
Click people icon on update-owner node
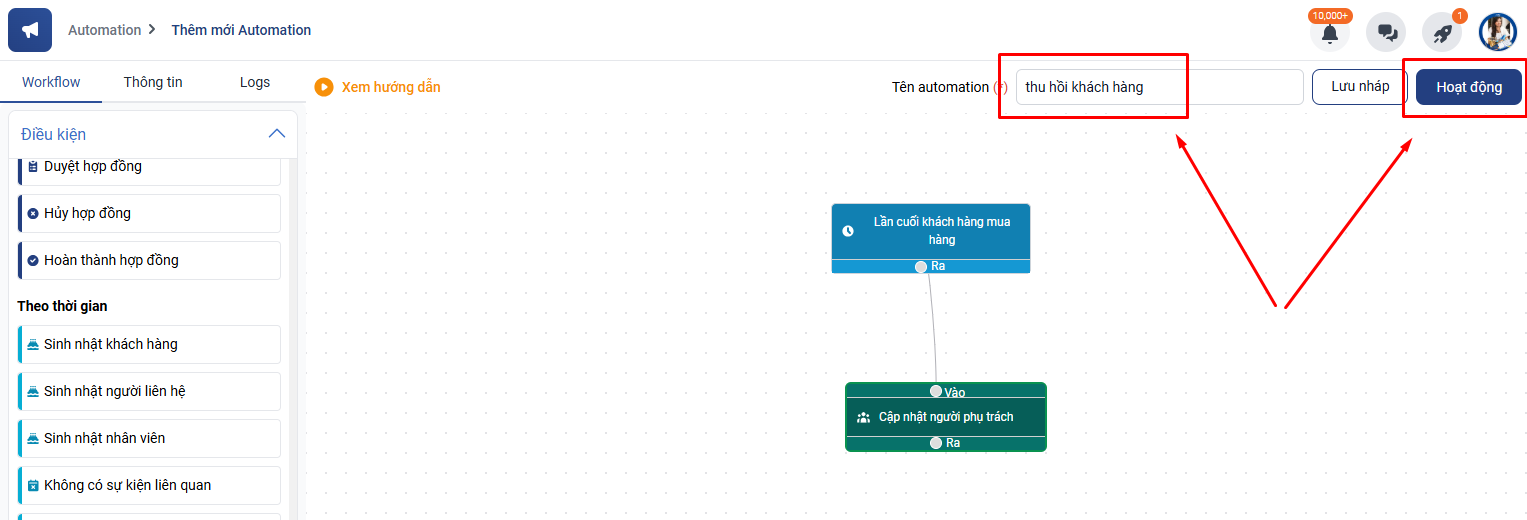[x=864, y=417]
